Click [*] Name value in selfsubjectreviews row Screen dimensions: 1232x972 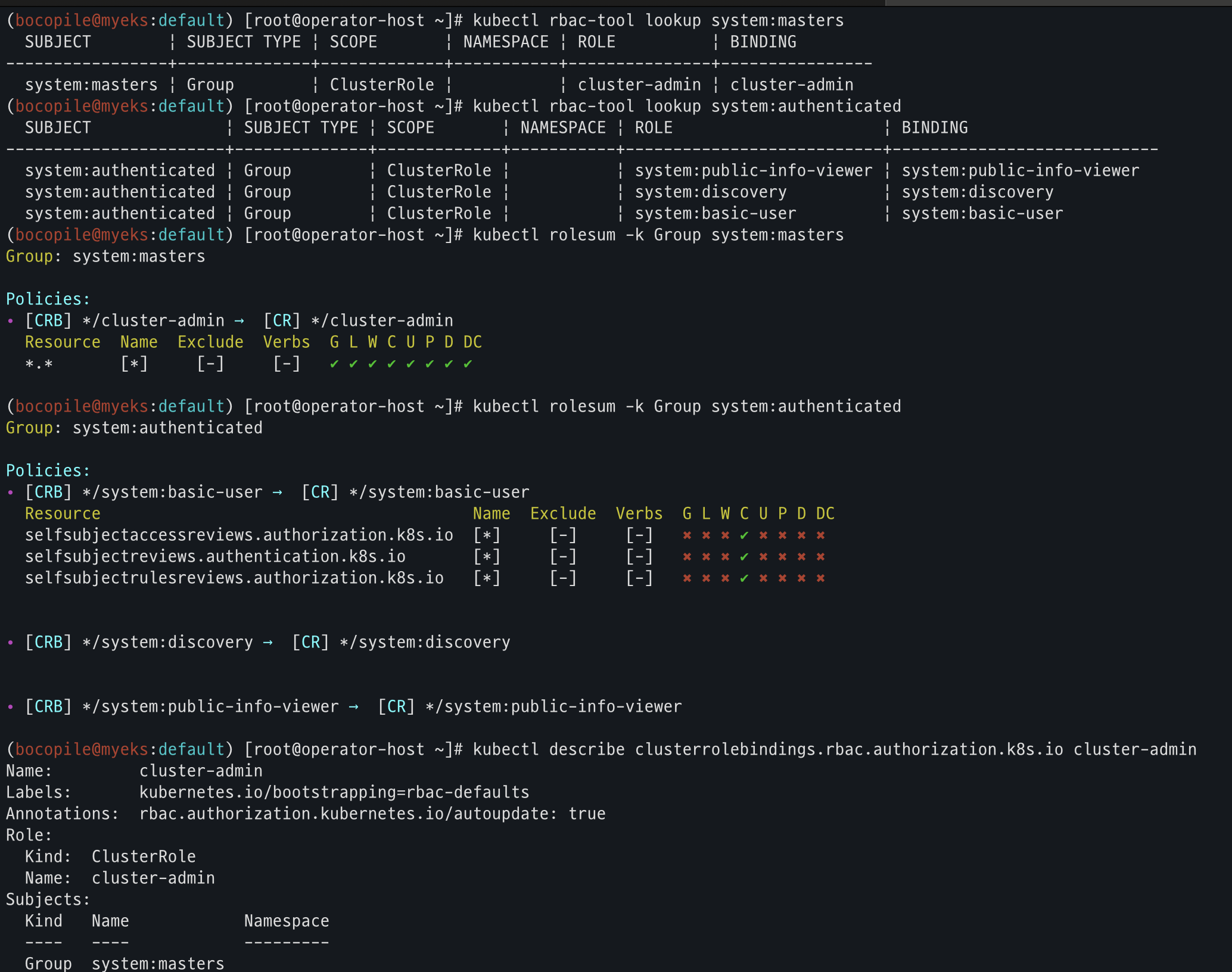click(487, 557)
